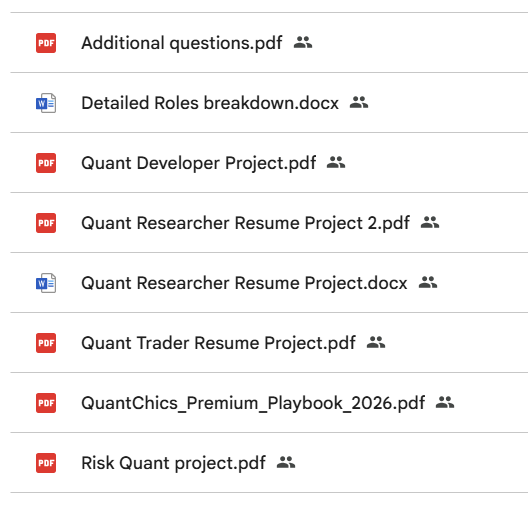Click the shared people icon beside Additional questions.pdf
528x528 pixels.
tap(303, 42)
